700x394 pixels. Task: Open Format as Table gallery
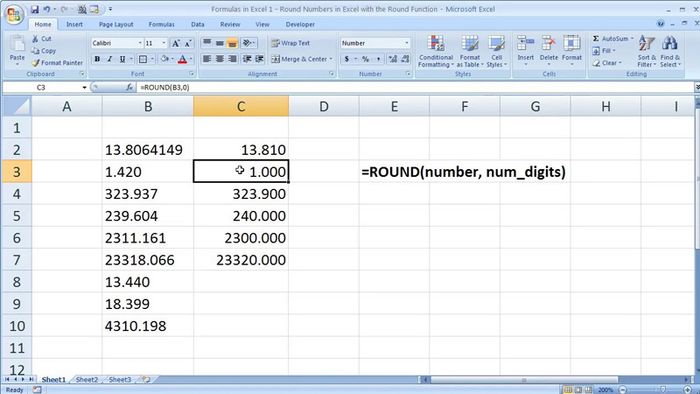point(470,52)
